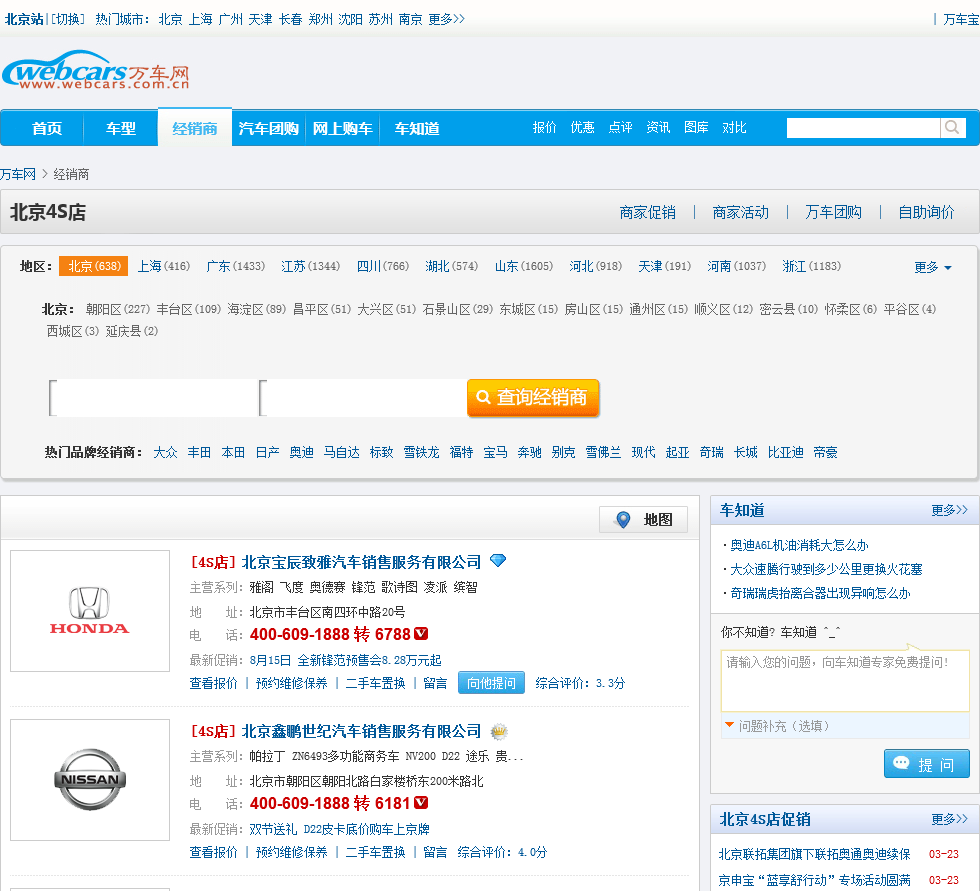This screenshot has width=980, height=891.
Task: Click the webcars 万车网 logo
Action: (x=96, y=71)
